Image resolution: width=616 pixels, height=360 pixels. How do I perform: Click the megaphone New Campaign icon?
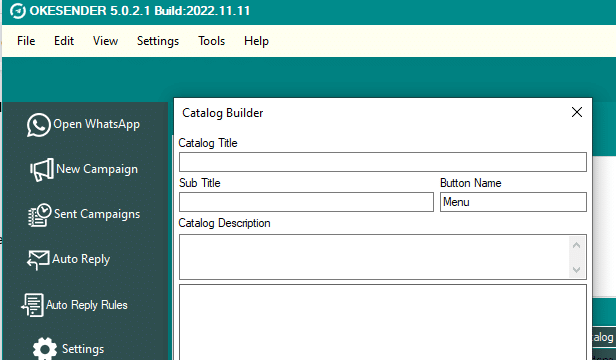pos(42,170)
